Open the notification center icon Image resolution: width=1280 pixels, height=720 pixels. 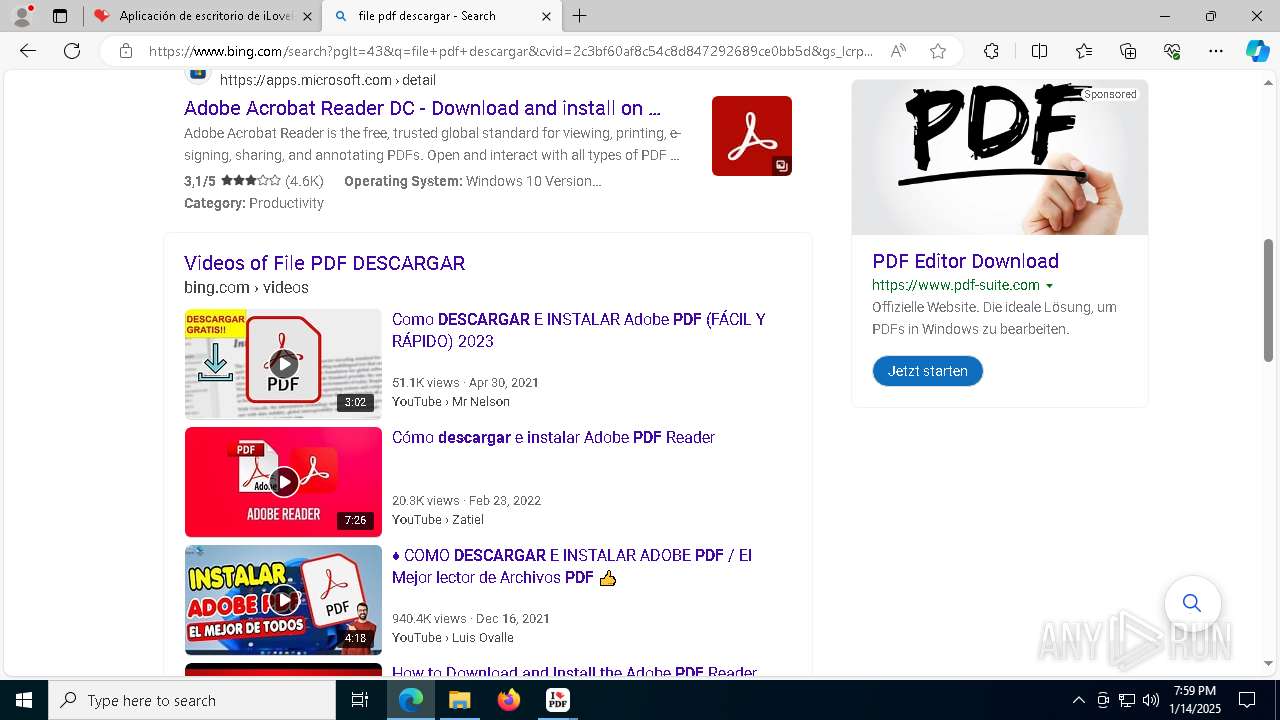(1247, 700)
